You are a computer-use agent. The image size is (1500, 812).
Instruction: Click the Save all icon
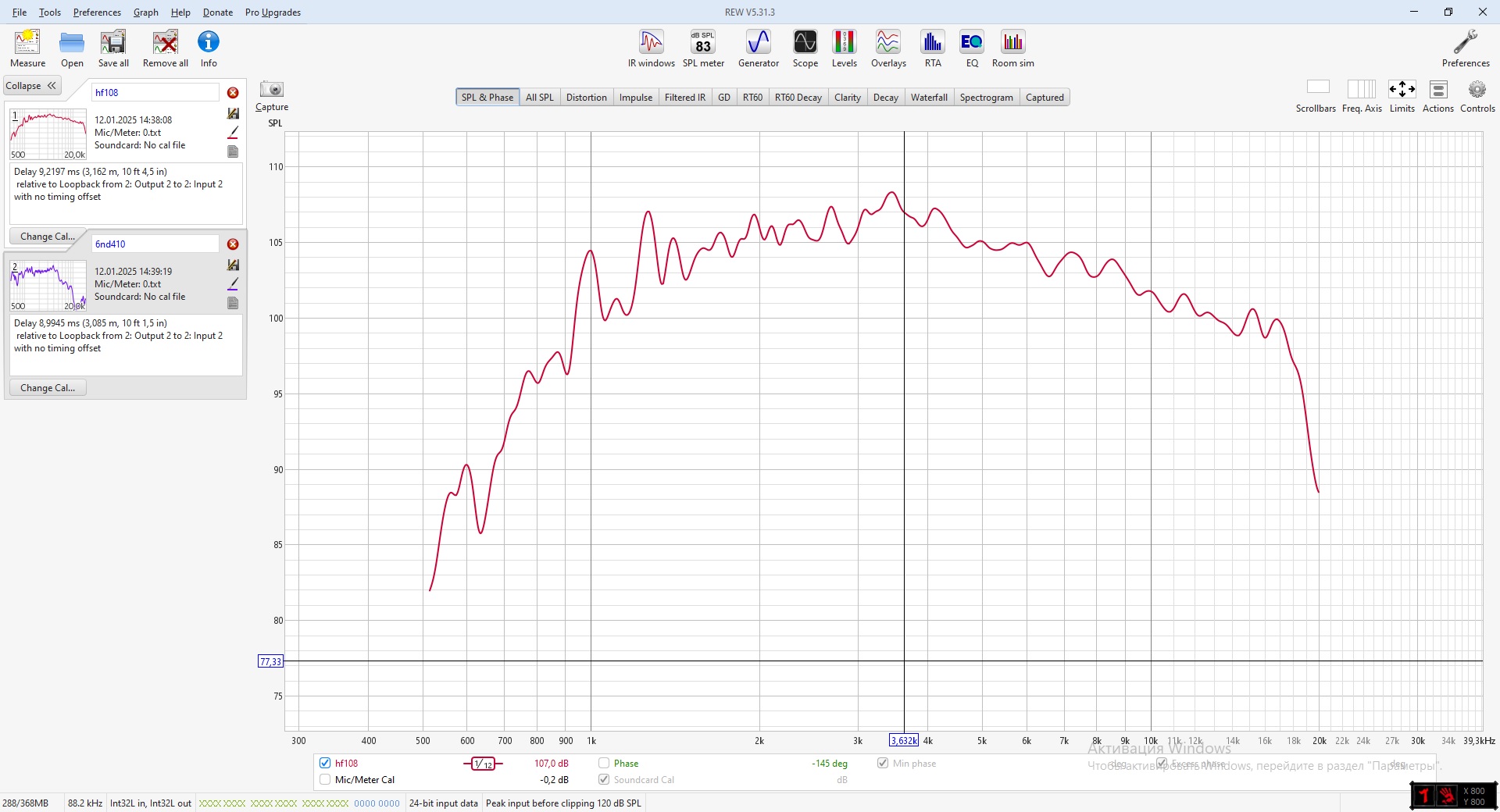click(113, 48)
